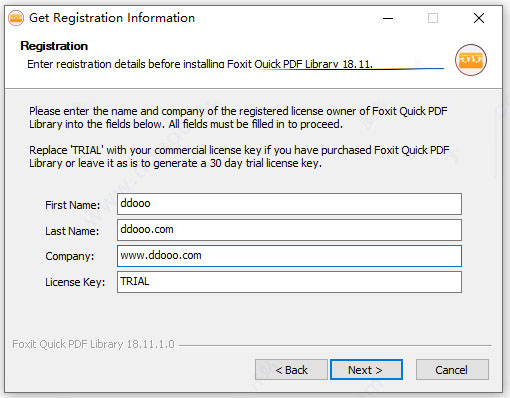Click the bold Registration heading
The image size is (510, 398).
point(54,46)
